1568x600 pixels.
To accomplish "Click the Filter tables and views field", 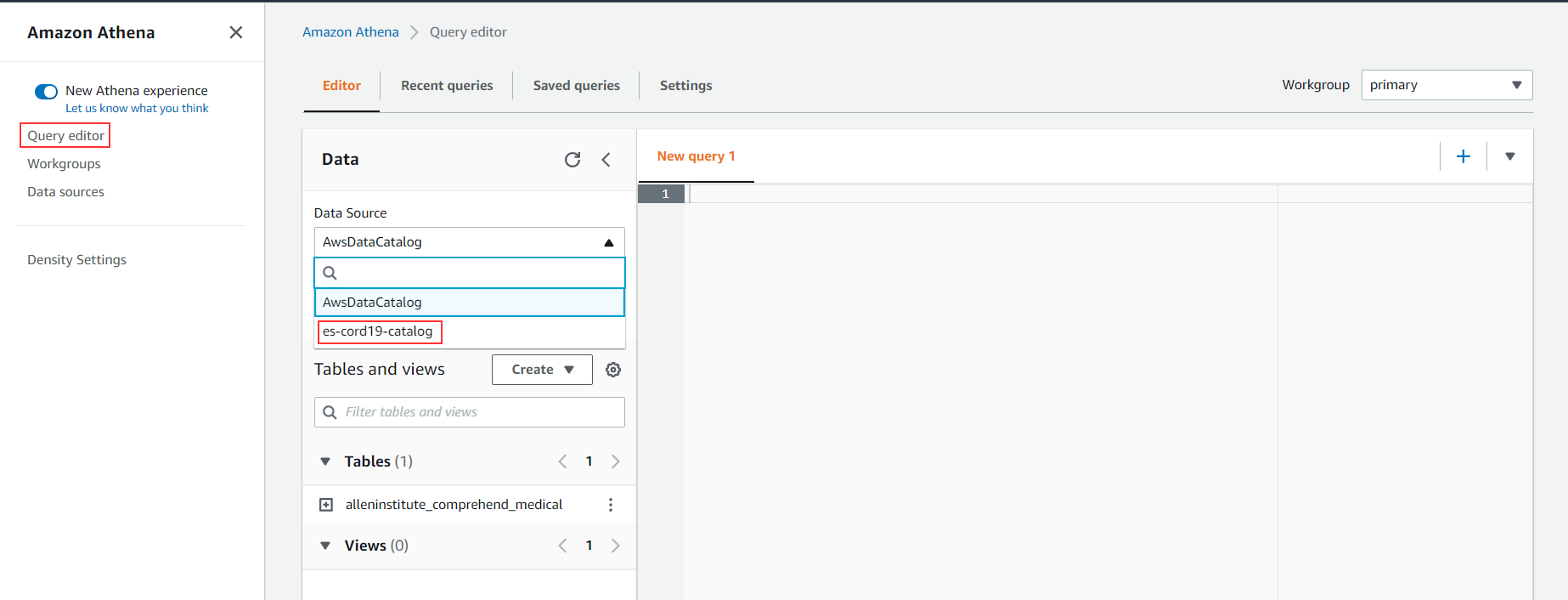I will (469, 412).
